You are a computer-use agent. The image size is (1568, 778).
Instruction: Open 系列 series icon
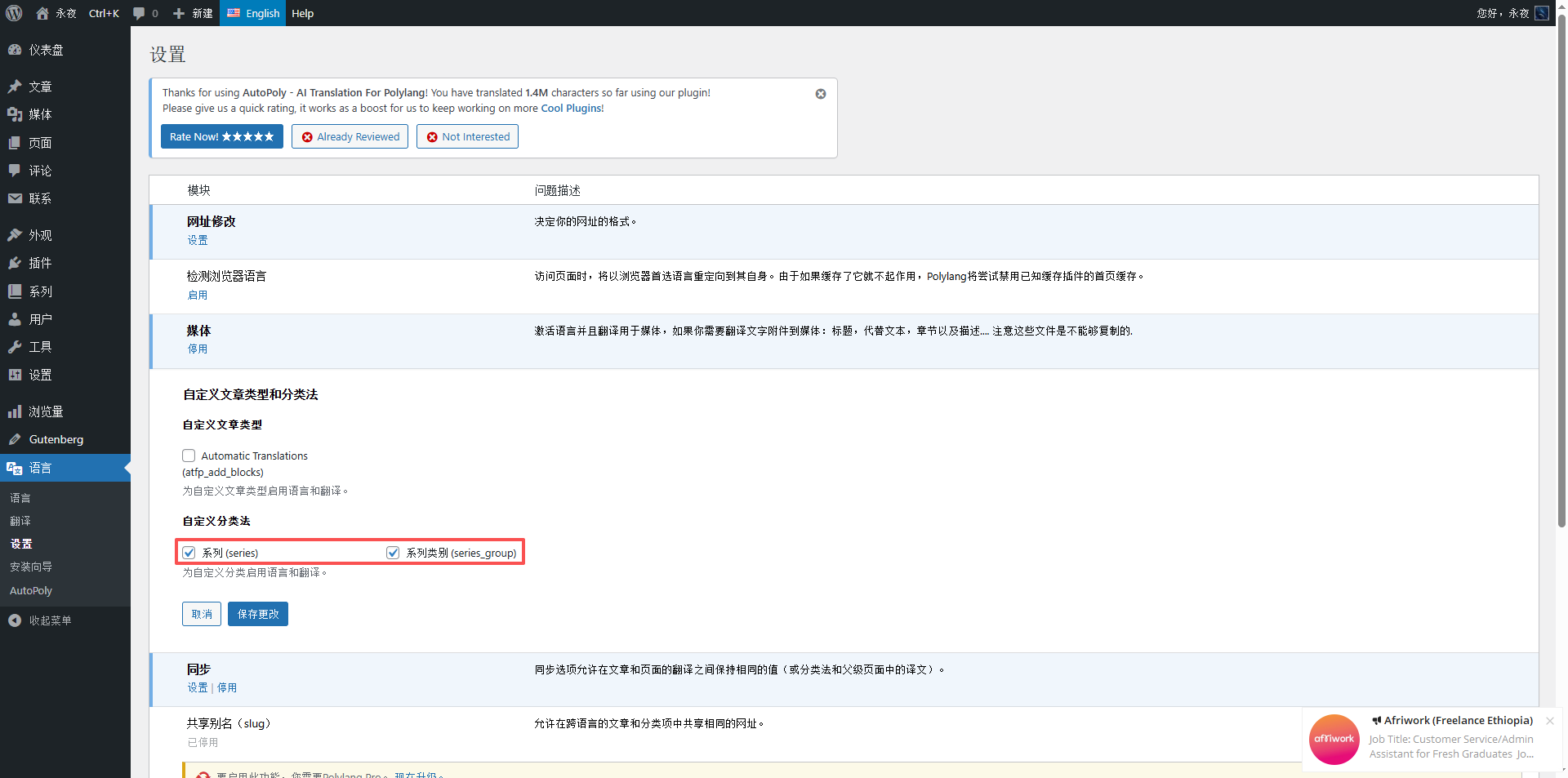click(15, 291)
